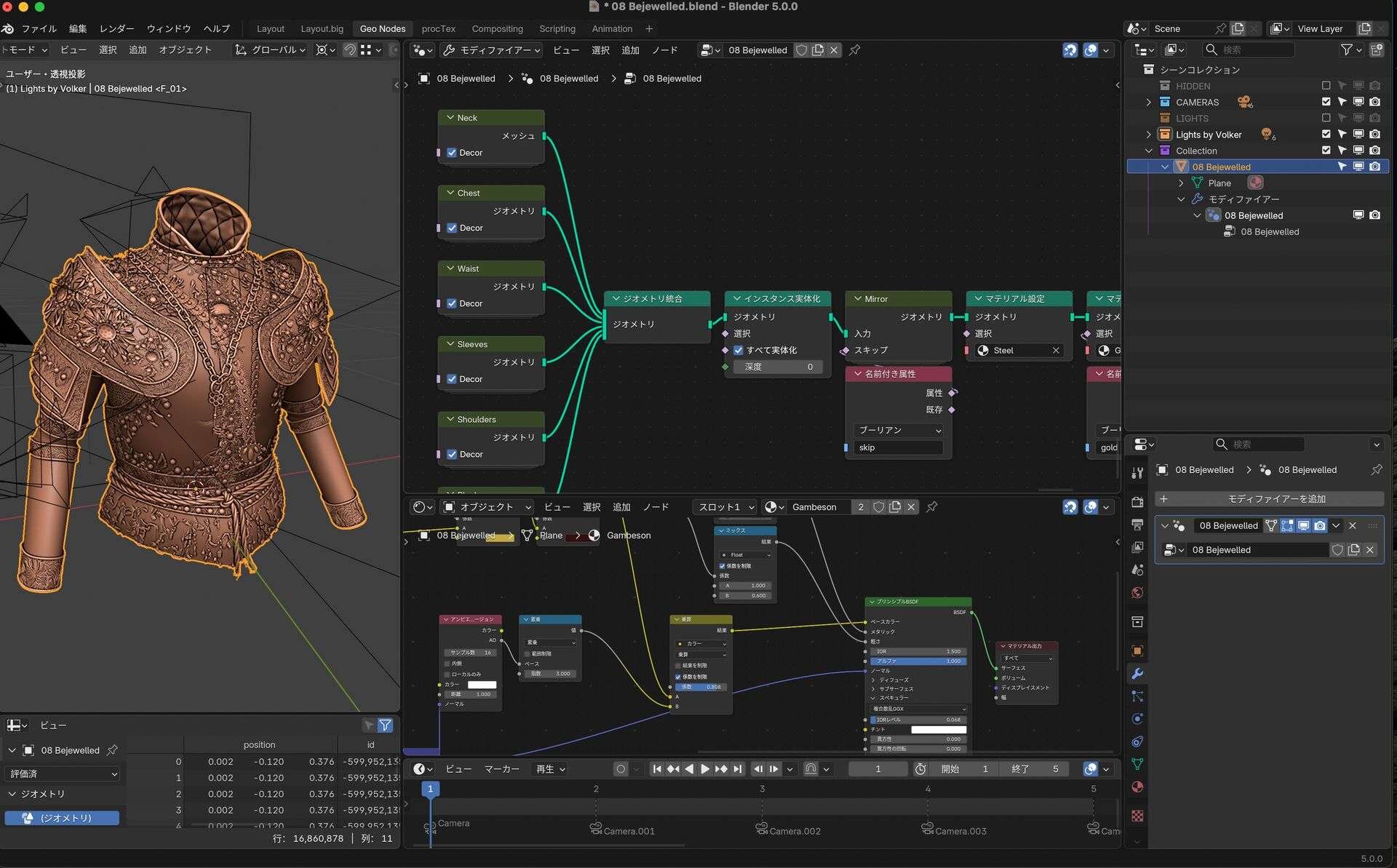Click the pin icon in geometry node editor header
Screen dimensions: 1397x868
click(855, 50)
